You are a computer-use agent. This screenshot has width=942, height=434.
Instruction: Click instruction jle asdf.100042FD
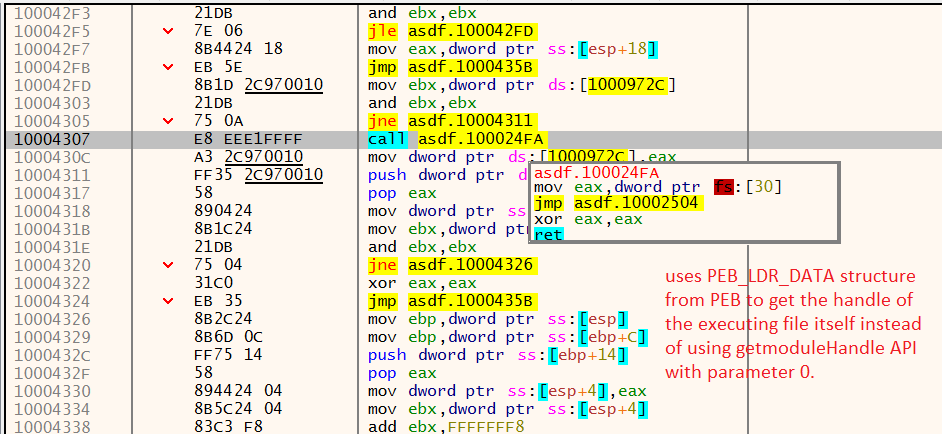[452, 31]
